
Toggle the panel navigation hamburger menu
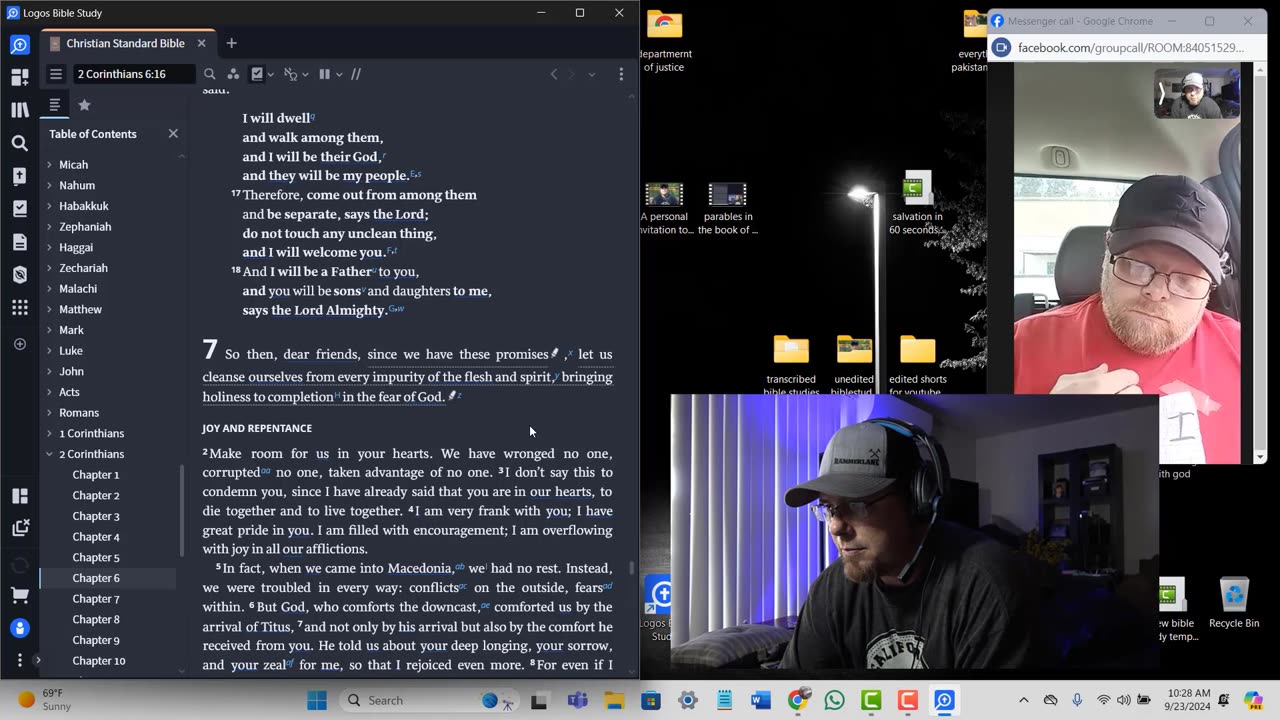click(56, 74)
